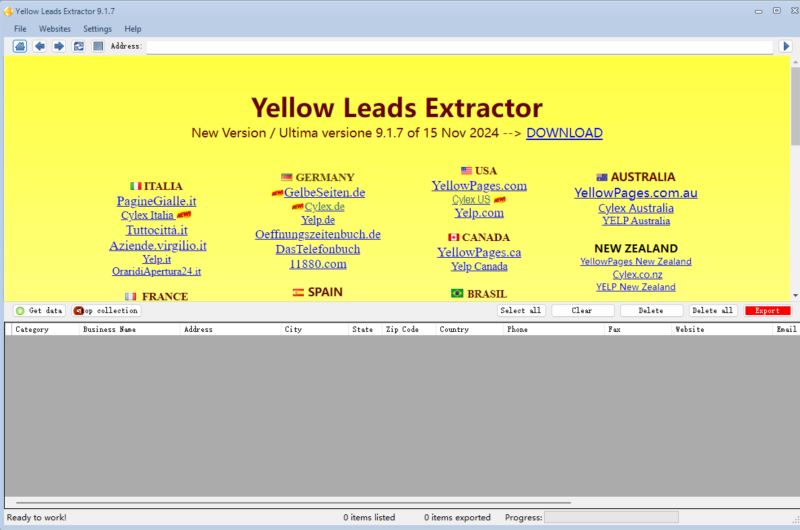Open the File menu

coord(20,29)
